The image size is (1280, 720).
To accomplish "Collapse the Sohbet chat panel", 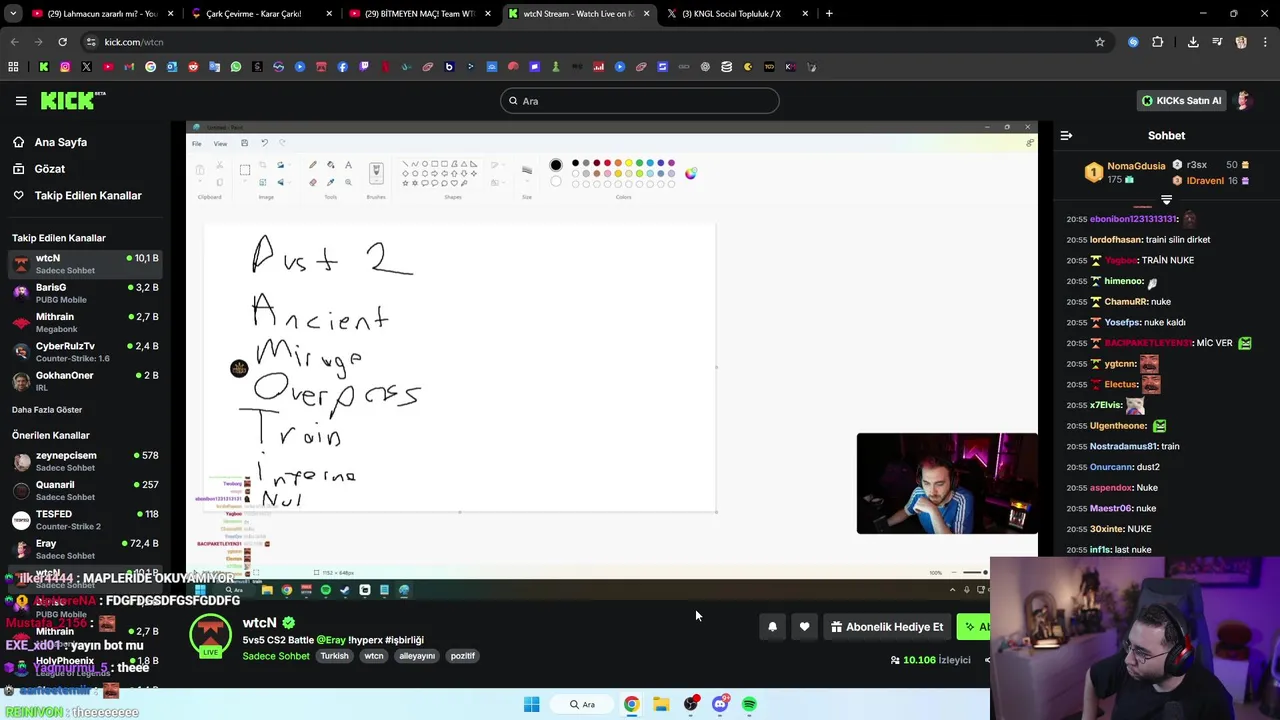I will click(1066, 135).
